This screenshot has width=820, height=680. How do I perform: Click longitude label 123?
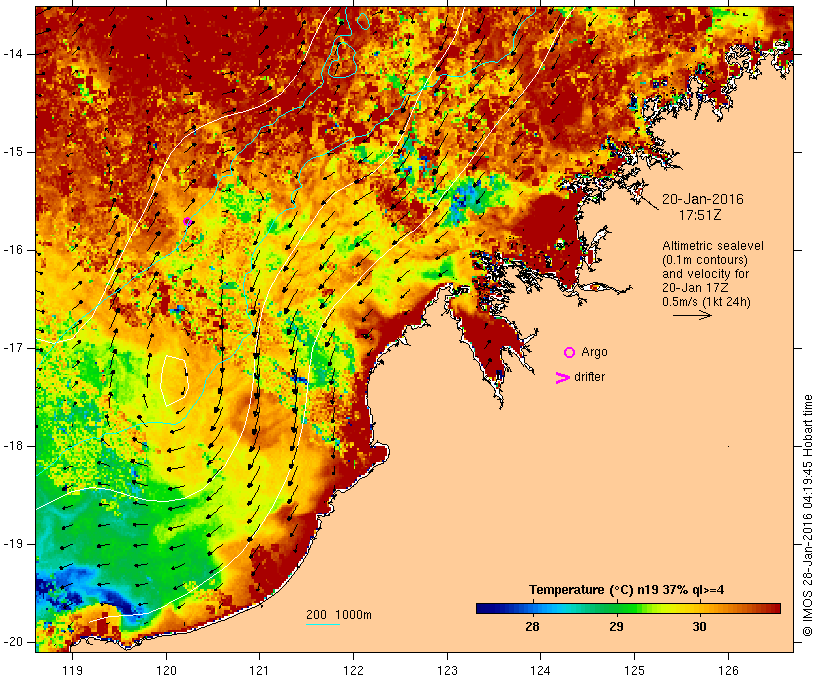coord(447,670)
